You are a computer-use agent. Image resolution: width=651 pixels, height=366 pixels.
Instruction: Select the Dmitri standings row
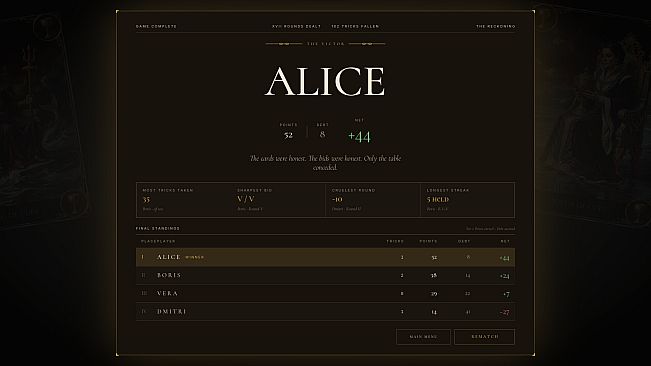tap(325, 311)
